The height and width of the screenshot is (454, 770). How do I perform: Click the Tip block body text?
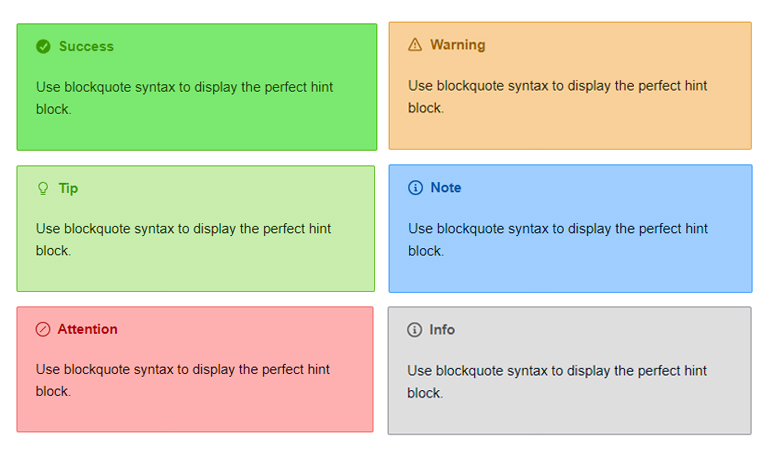pyautogui.click(x=184, y=229)
